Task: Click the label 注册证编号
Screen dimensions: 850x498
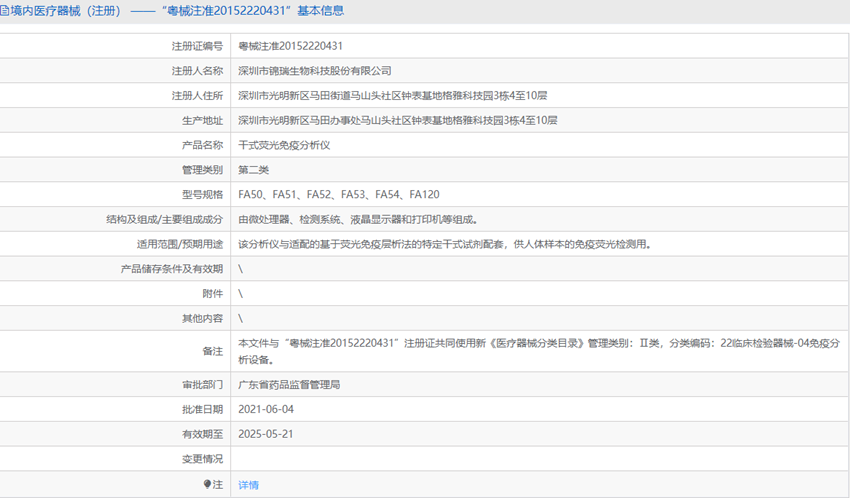Action: pyautogui.click(x=197, y=46)
